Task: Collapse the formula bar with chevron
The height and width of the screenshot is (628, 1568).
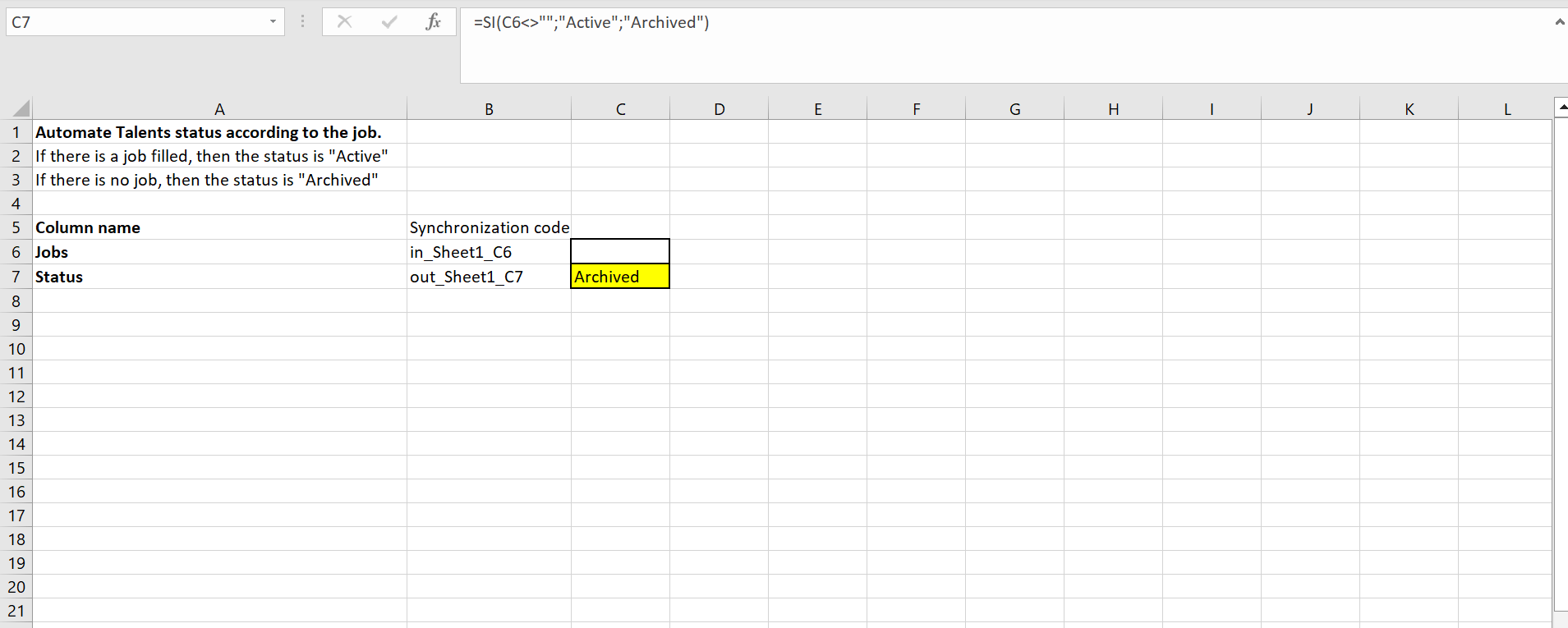Action: tap(1559, 22)
